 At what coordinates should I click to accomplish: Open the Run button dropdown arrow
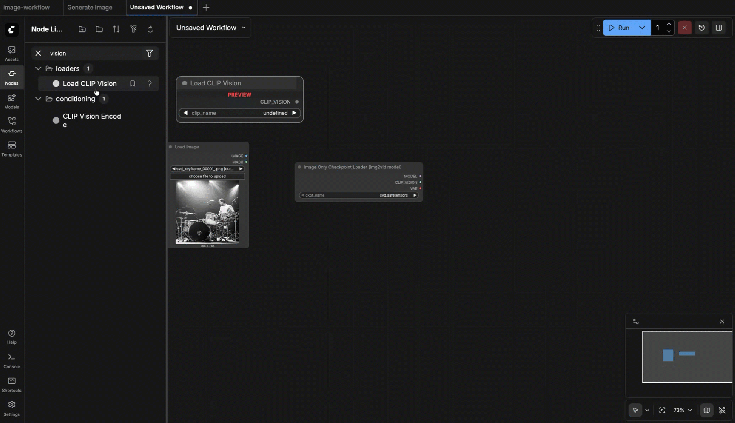coord(642,28)
